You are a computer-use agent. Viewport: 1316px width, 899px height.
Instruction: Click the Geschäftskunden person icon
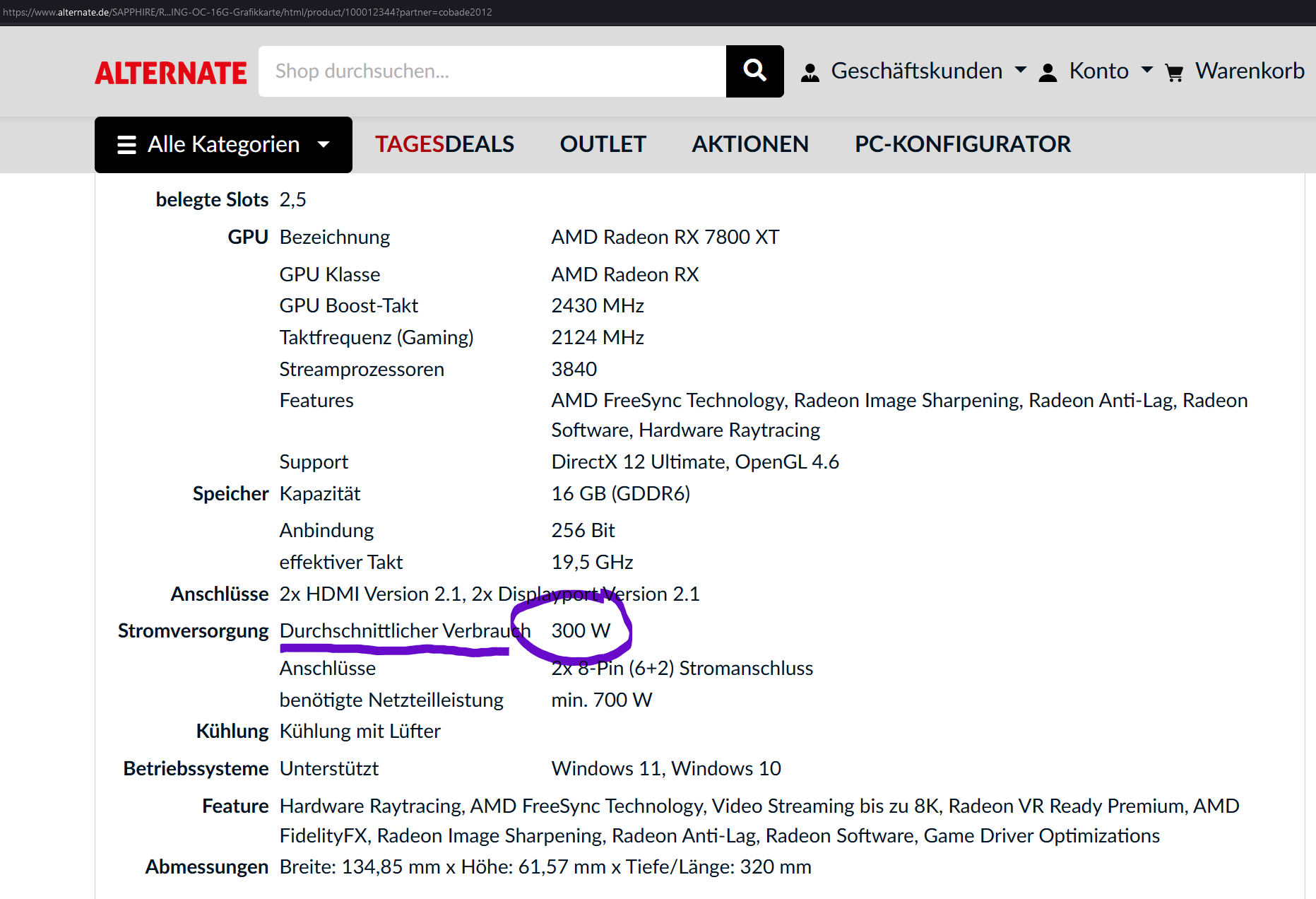[810, 72]
